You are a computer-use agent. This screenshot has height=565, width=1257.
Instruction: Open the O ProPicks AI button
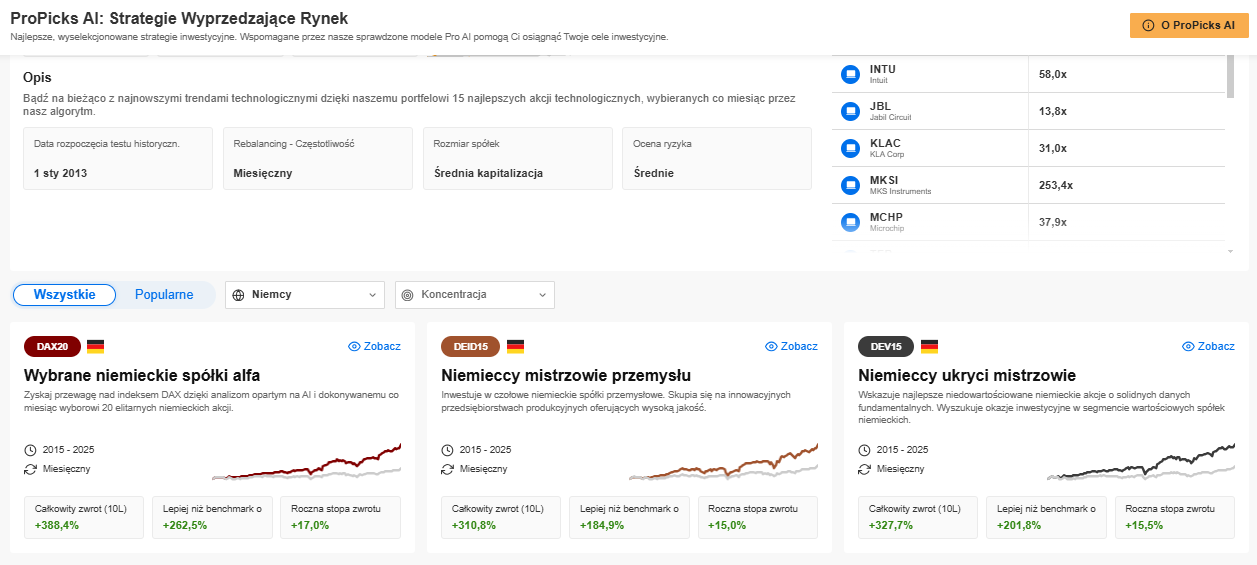click(1189, 26)
